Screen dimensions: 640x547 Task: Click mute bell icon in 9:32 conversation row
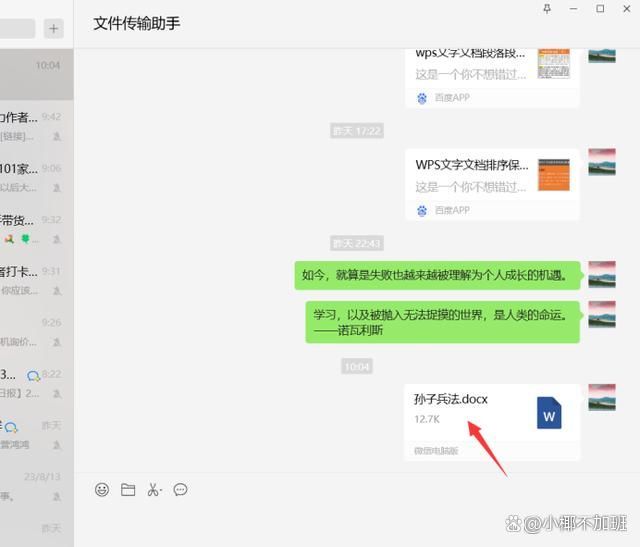coord(57,239)
